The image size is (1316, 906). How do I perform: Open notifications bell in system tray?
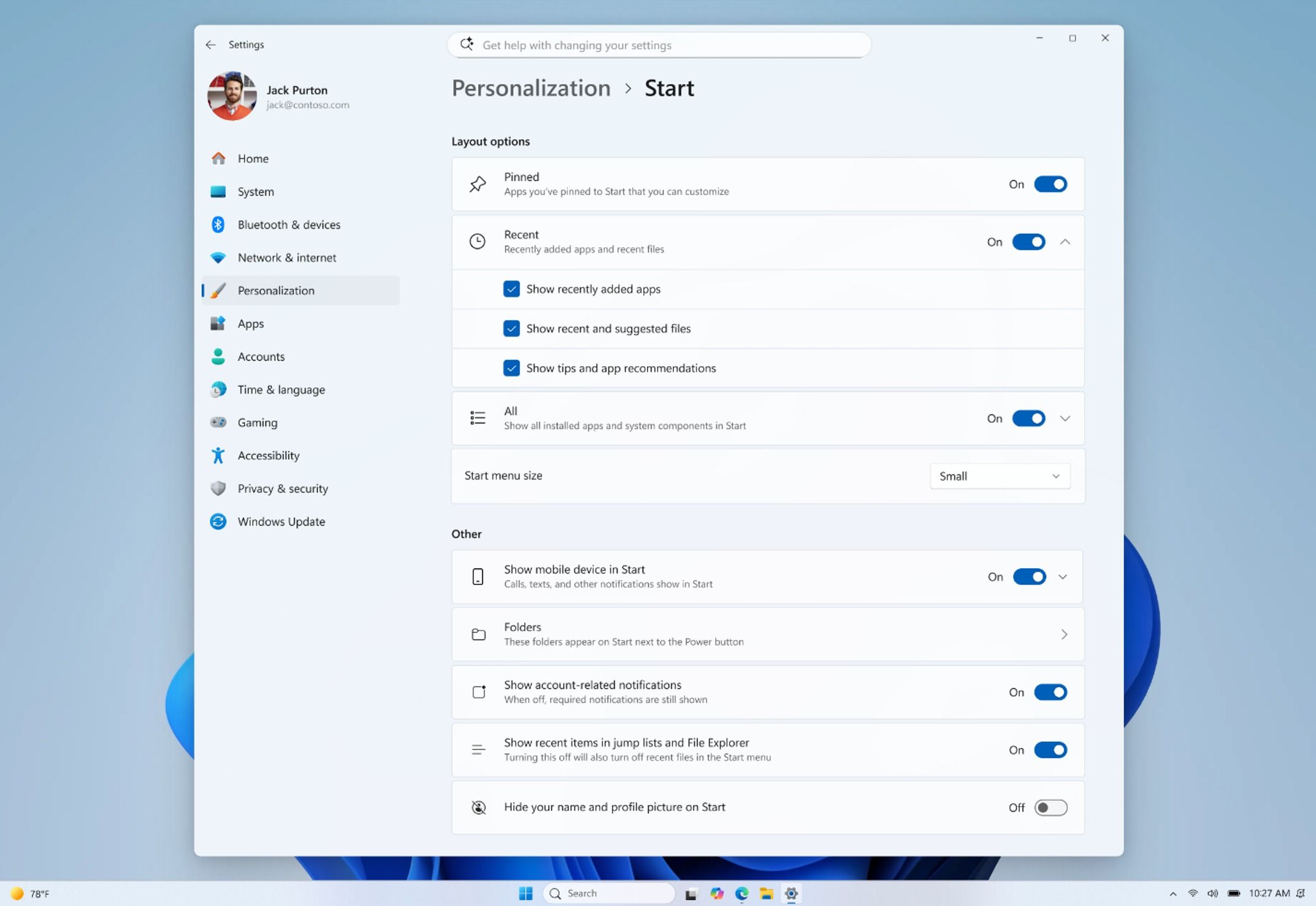(1301, 894)
